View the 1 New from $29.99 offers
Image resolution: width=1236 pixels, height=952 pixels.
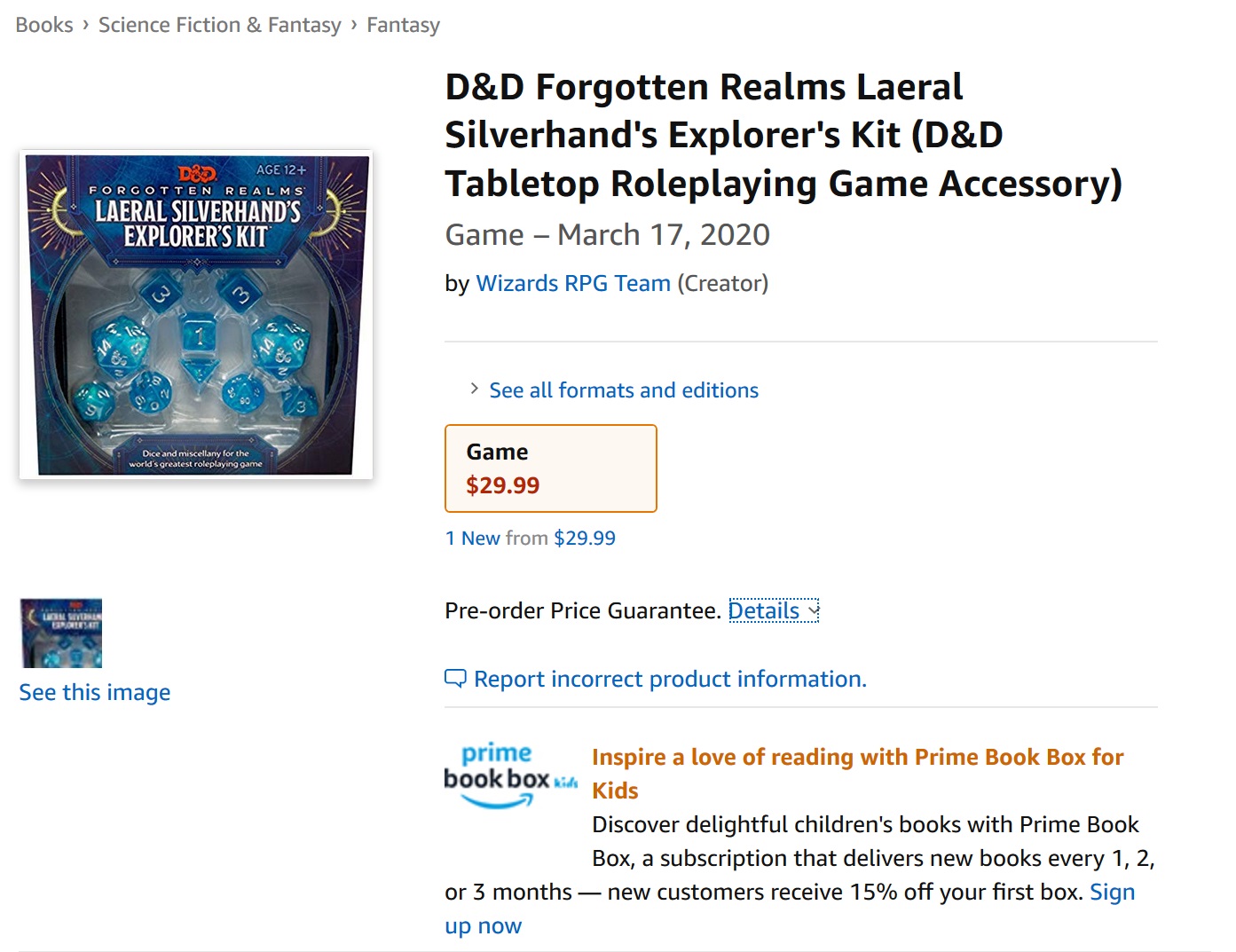tap(531, 539)
